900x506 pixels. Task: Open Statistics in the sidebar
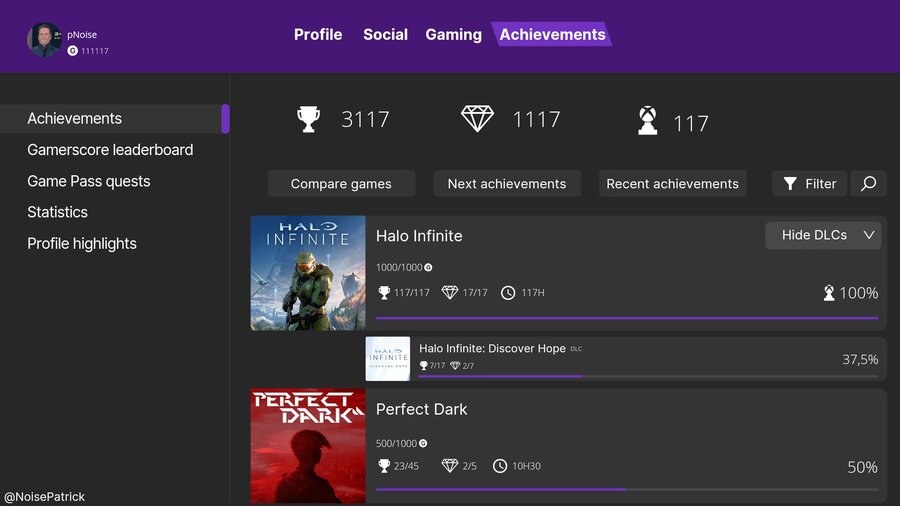pos(57,212)
